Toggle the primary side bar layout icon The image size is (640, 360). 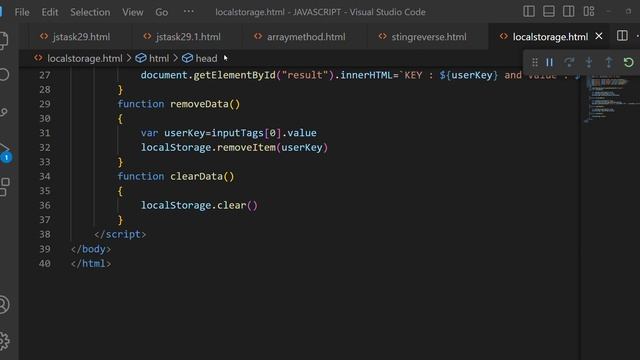[529, 11]
